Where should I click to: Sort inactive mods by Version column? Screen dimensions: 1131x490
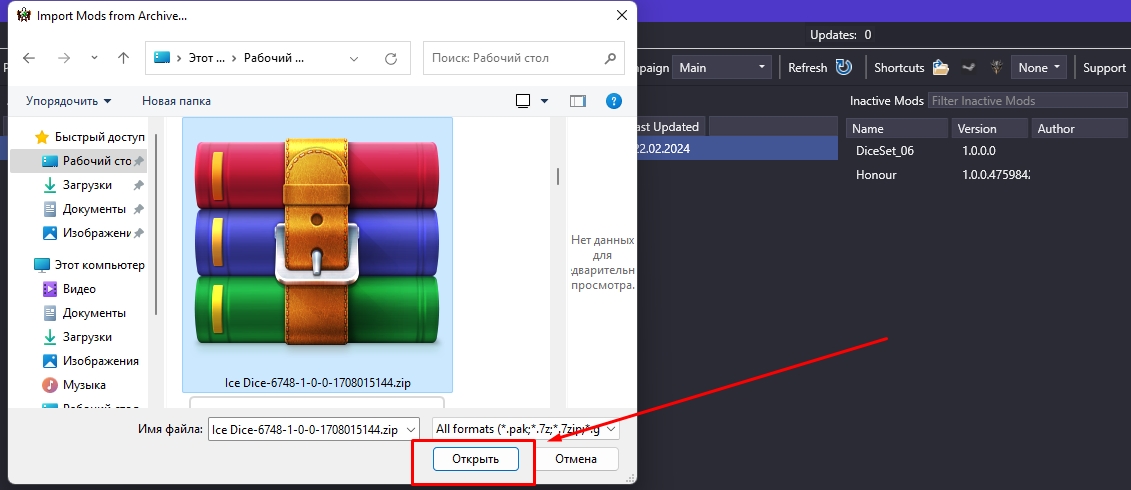(990, 128)
